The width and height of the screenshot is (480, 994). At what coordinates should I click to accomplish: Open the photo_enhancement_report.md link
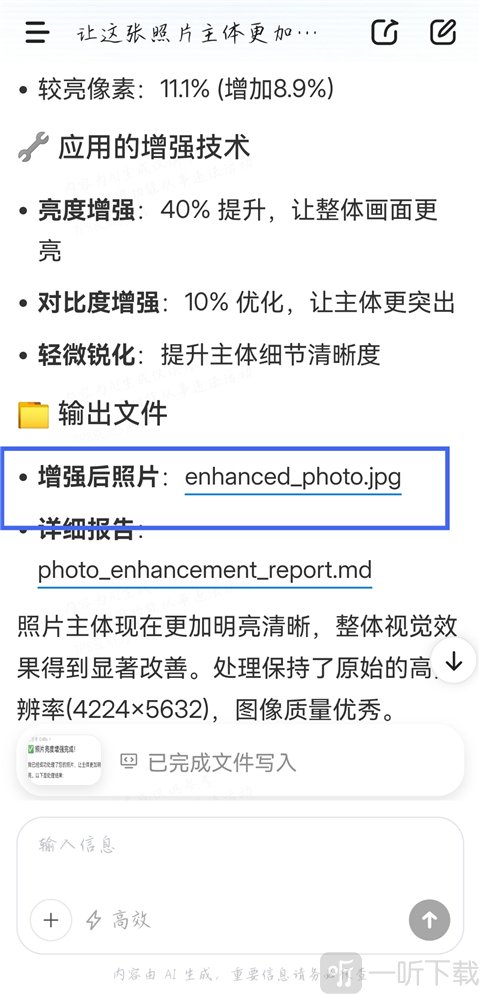(204, 570)
